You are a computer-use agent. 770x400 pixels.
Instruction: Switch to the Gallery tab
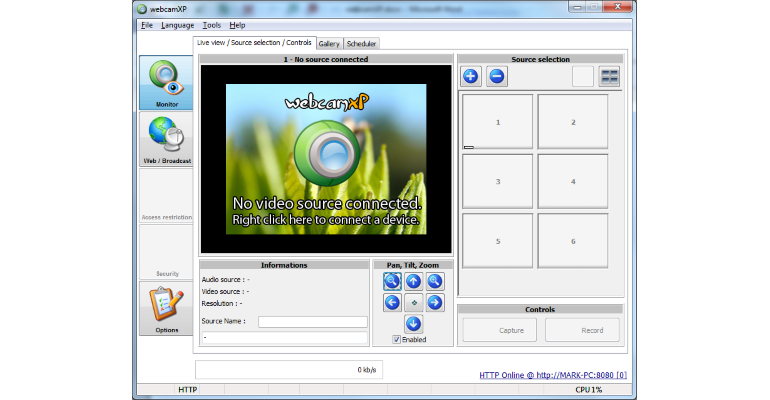click(x=329, y=44)
